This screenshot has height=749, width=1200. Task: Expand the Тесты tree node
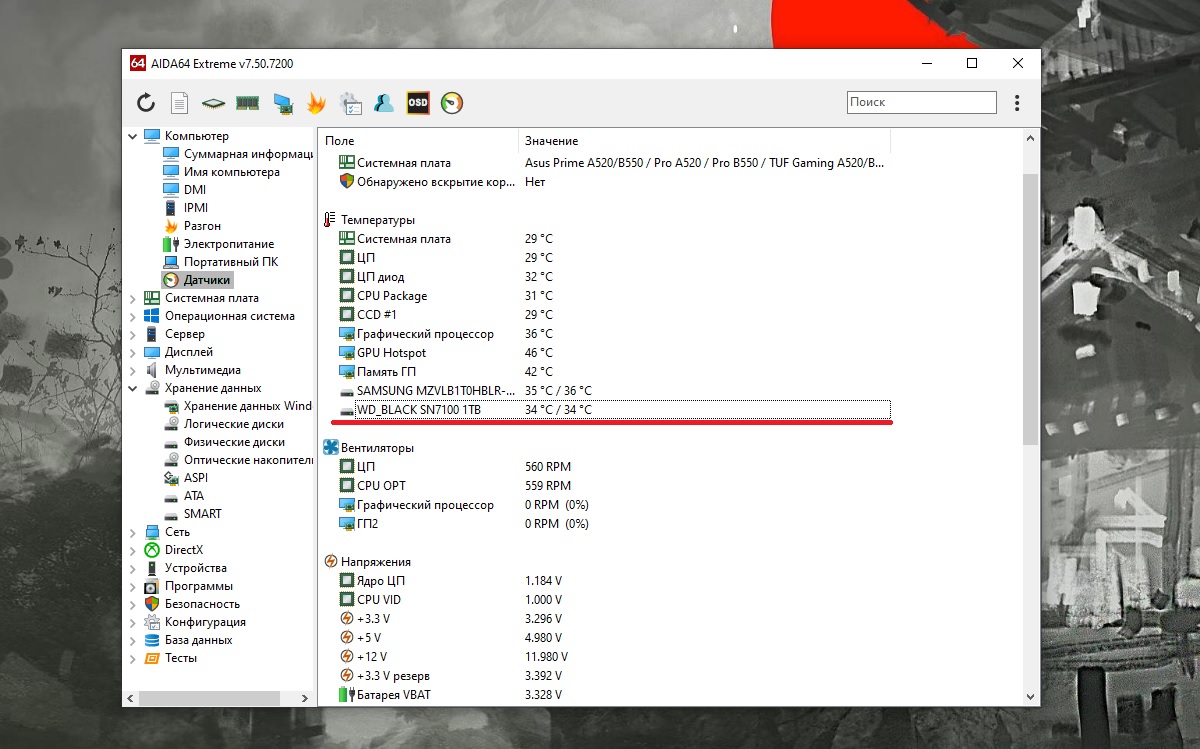[x=133, y=658]
